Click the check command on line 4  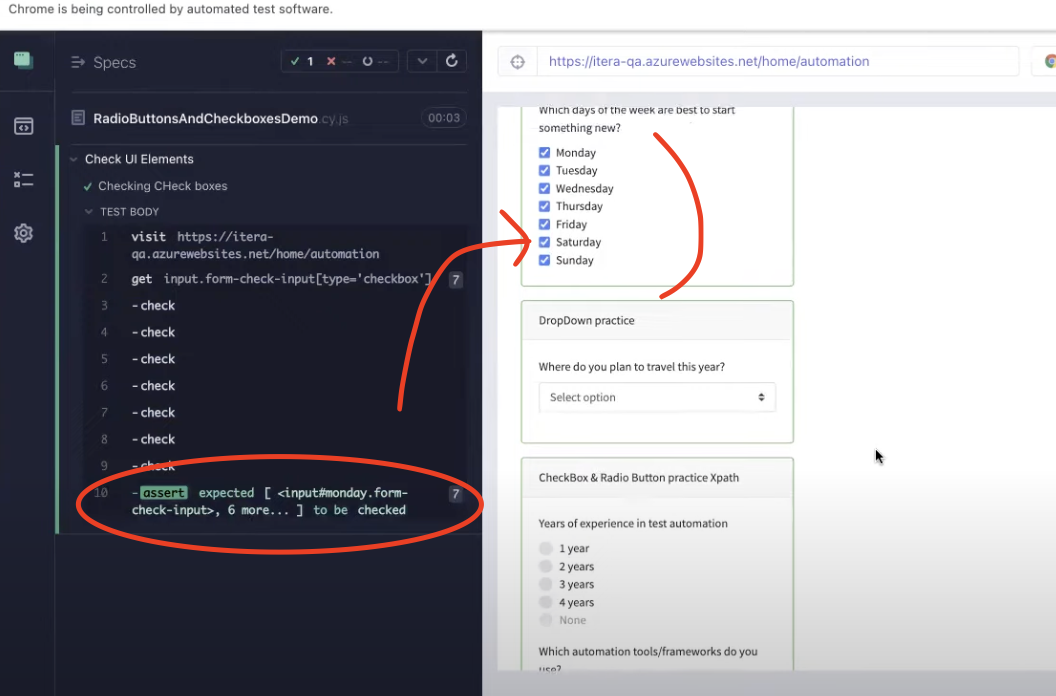(275, 332)
